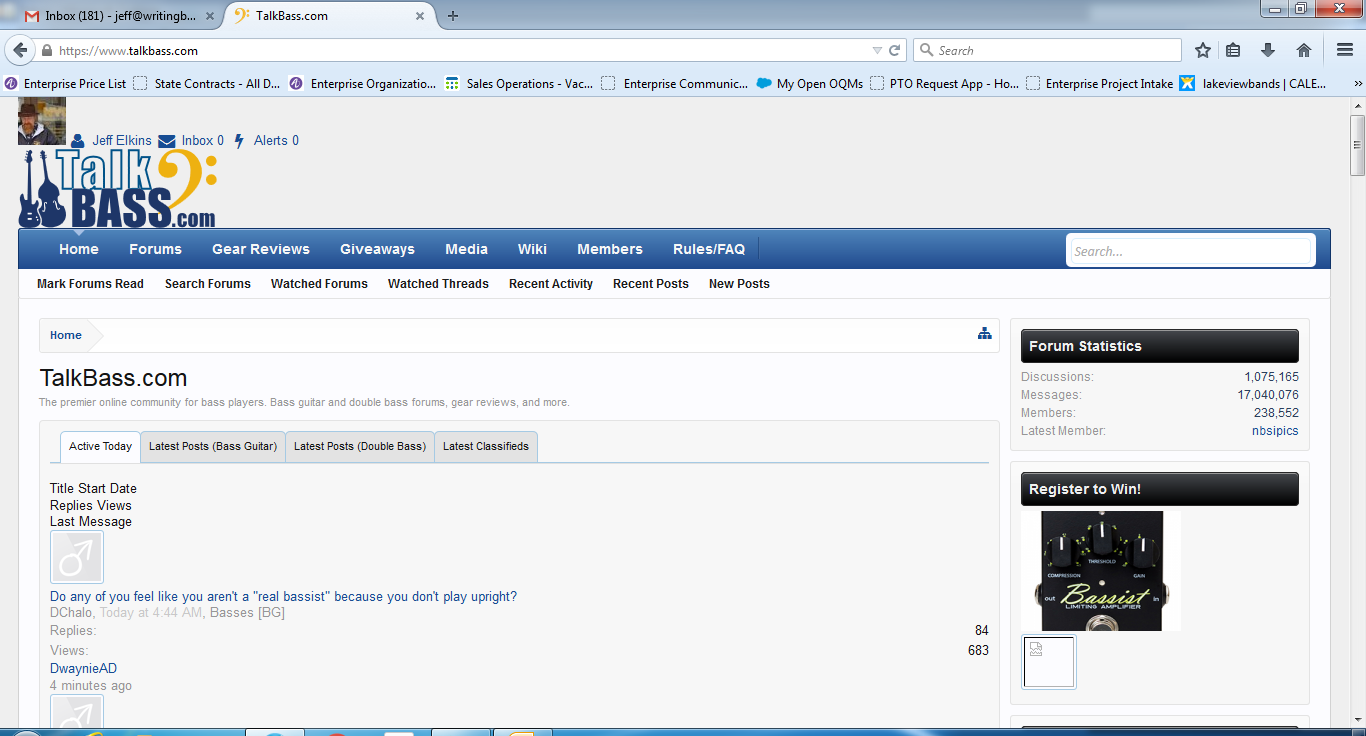The height and width of the screenshot is (736, 1366).
Task: Open the DChalo member link
Action: (71, 613)
